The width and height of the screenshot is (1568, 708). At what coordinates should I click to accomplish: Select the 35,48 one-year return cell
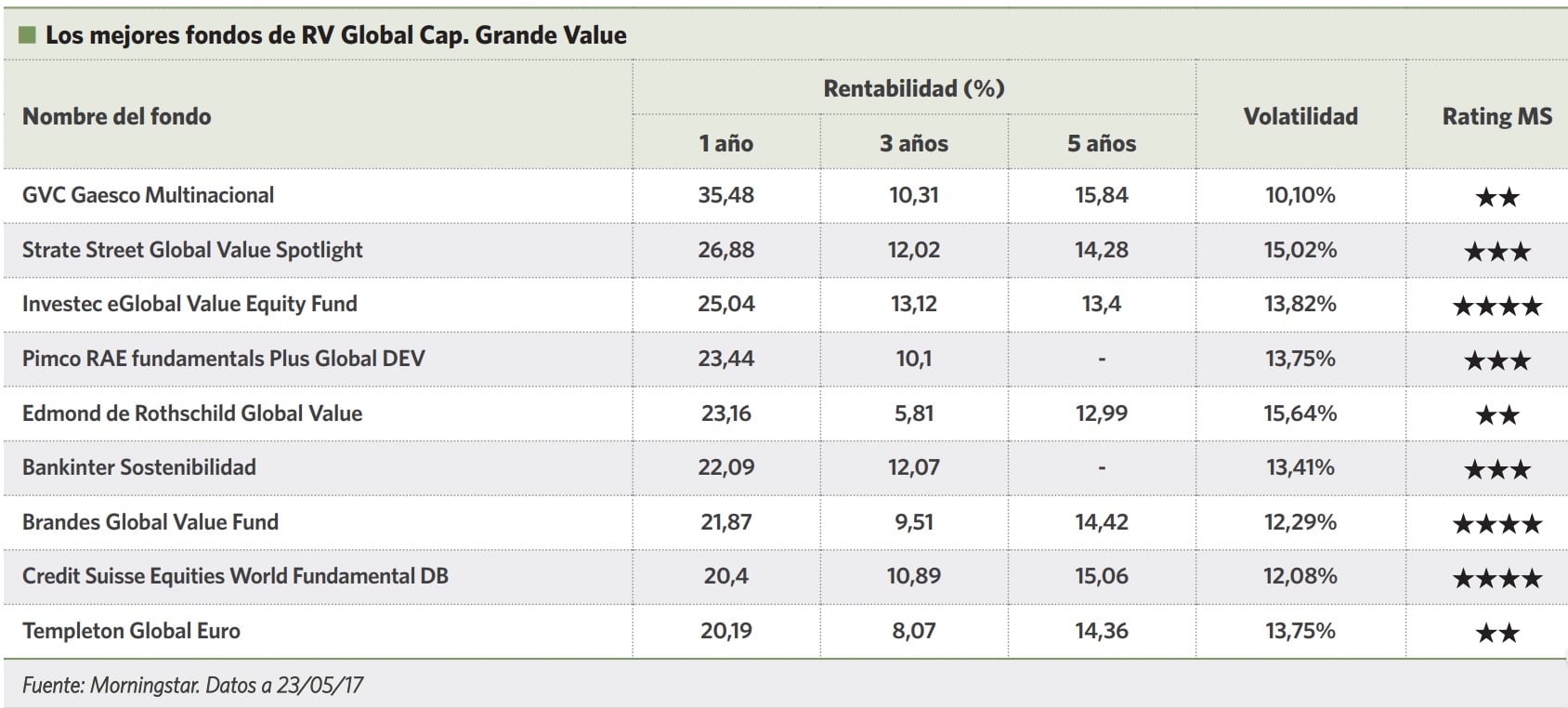(x=725, y=195)
